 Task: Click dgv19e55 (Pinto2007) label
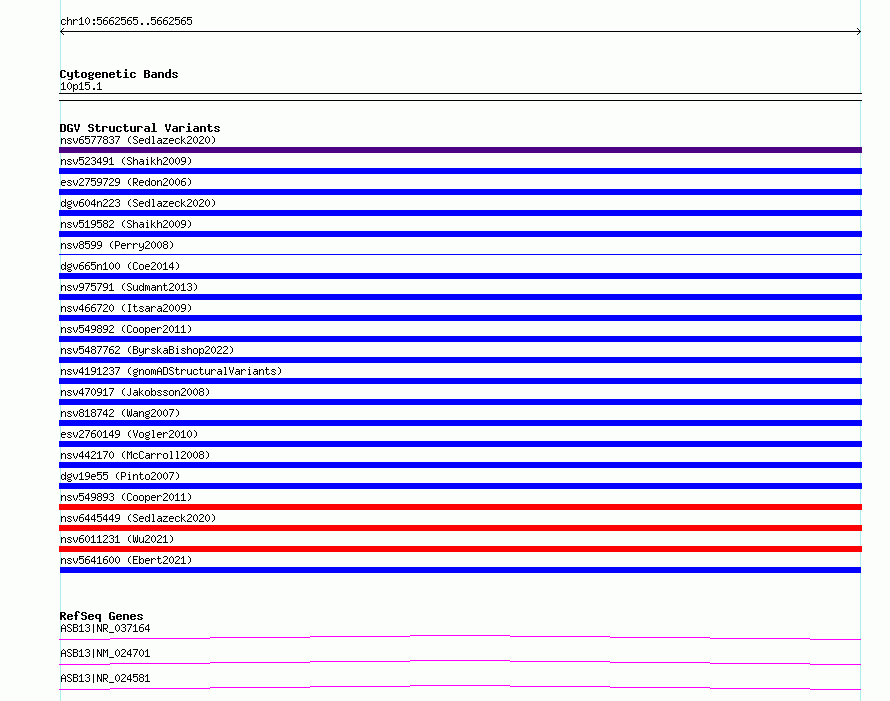tap(120, 476)
